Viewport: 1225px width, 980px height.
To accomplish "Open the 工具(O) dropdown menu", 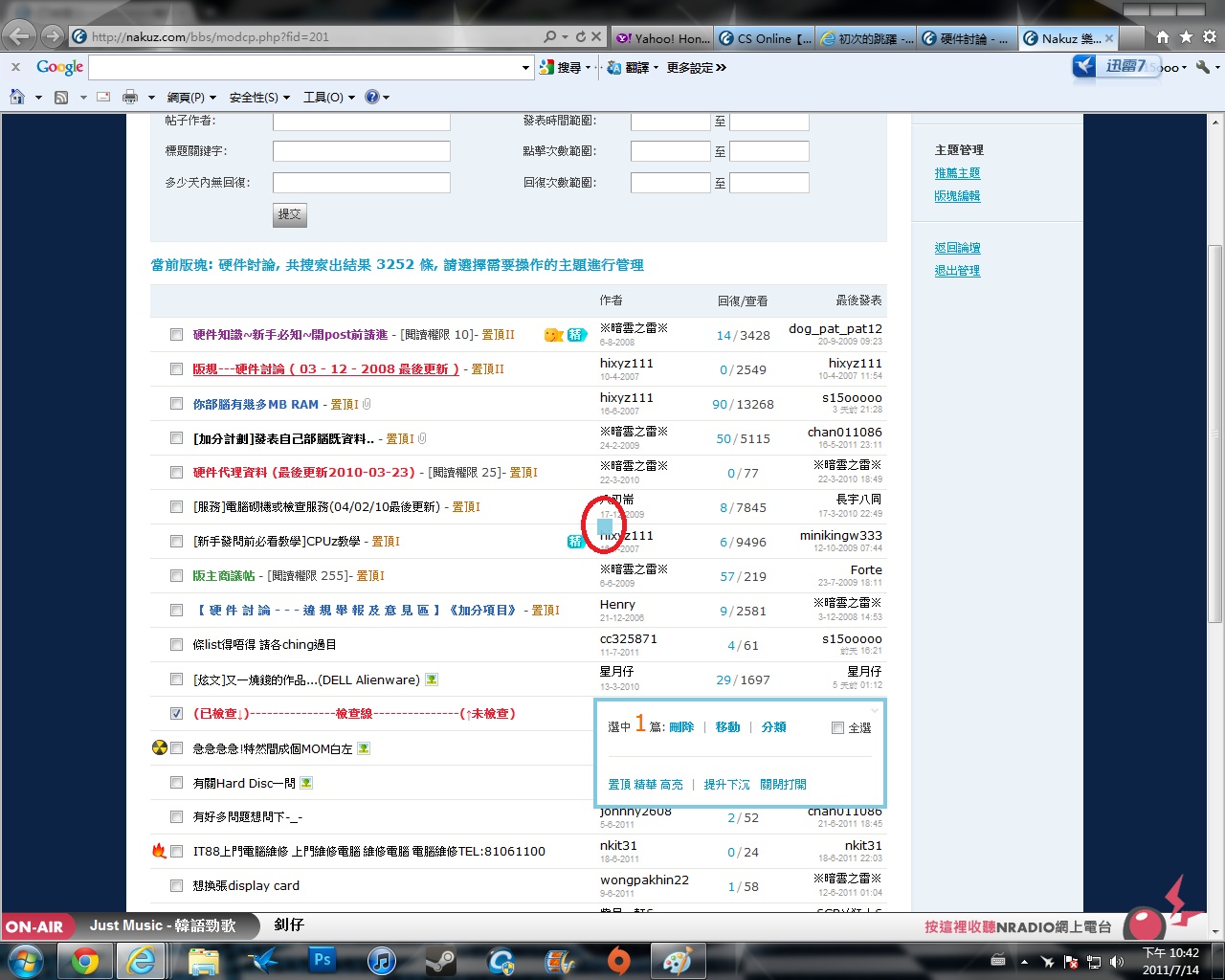I will pyautogui.click(x=328, y=97).
